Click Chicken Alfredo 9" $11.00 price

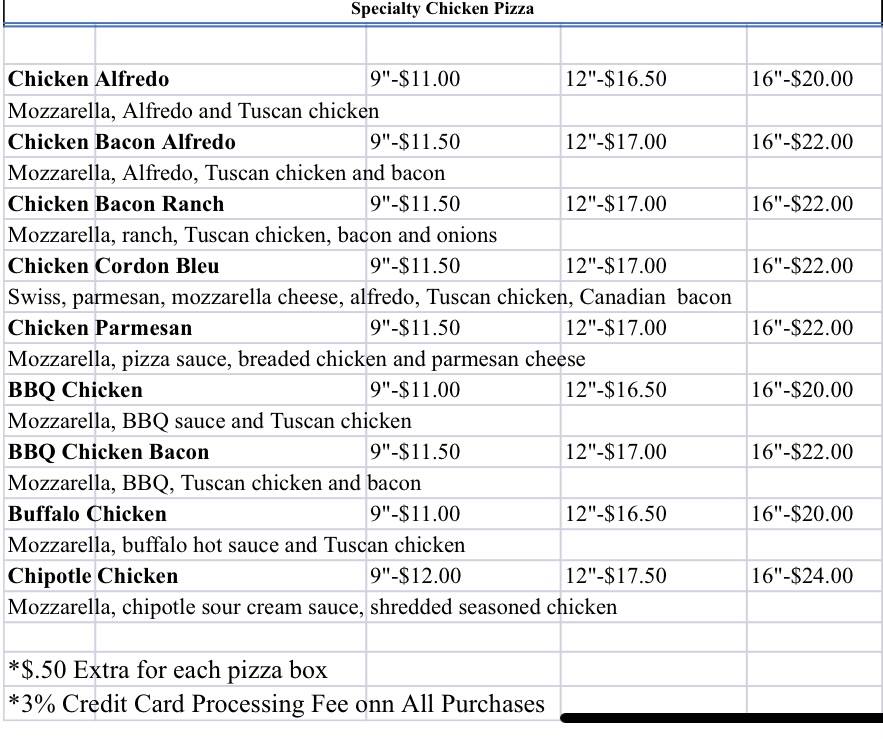[415, 79]
